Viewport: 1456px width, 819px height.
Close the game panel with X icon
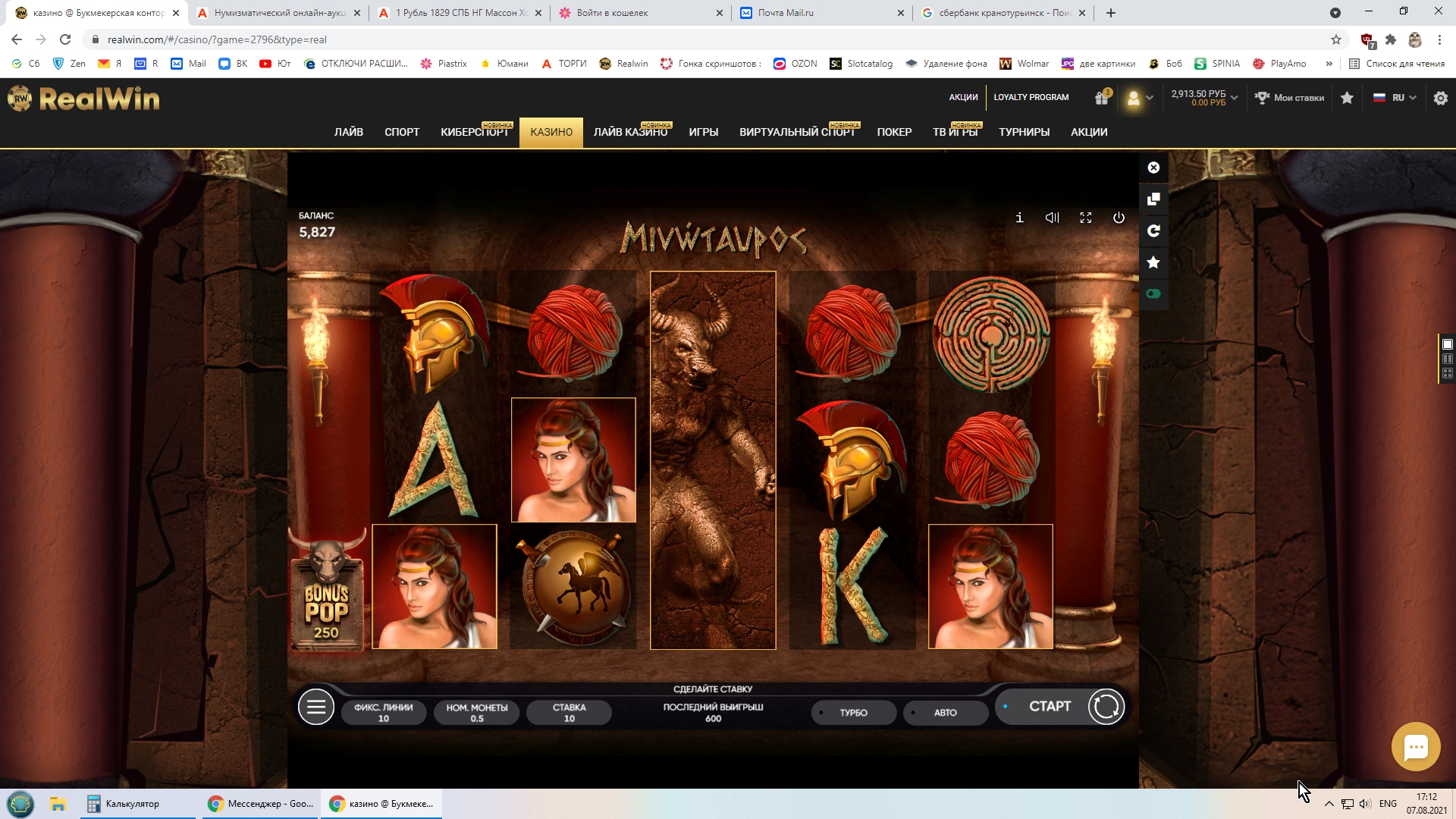coord(1153,168)
